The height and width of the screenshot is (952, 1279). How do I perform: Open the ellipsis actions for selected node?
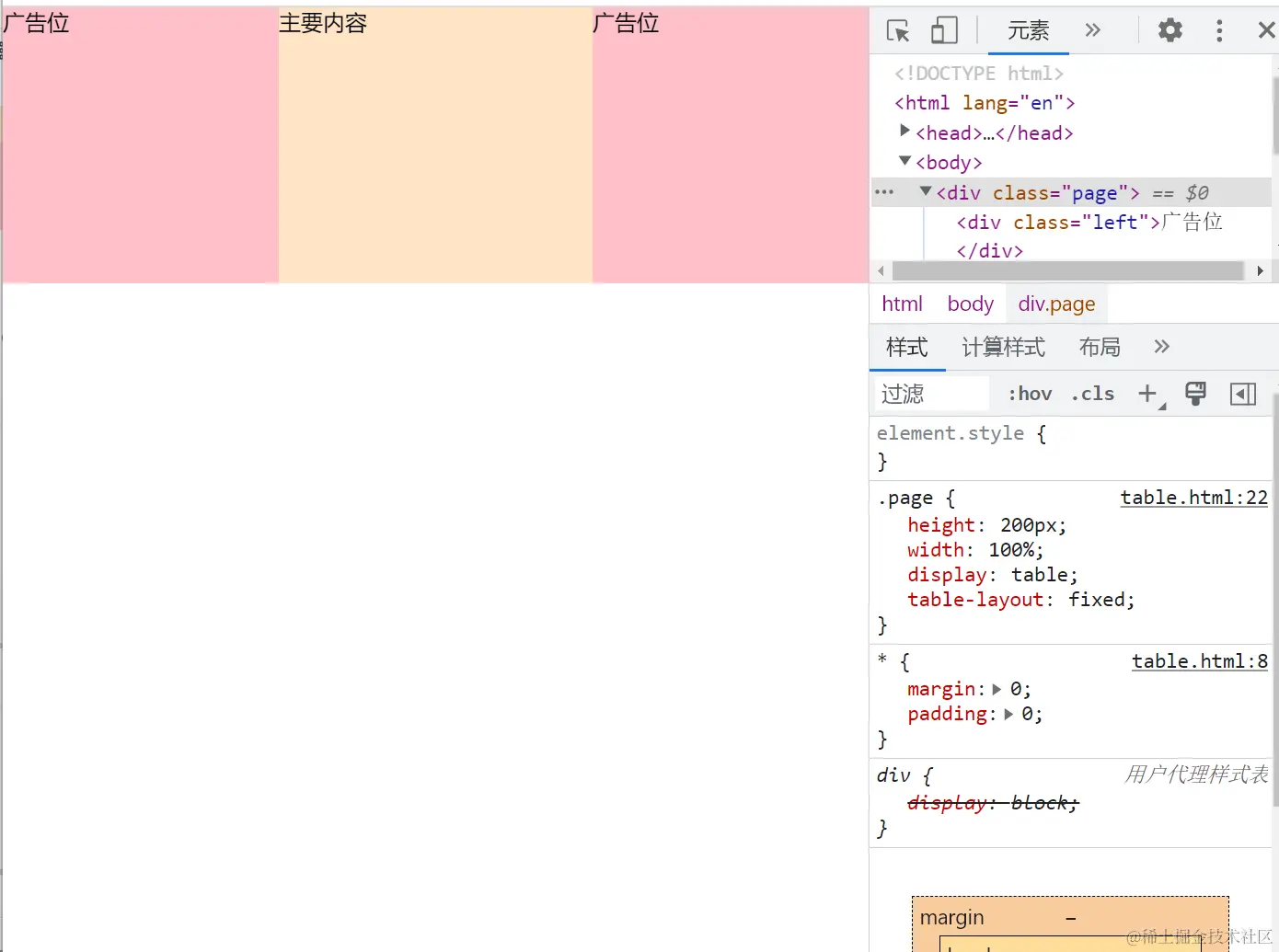tap(884, 192)
